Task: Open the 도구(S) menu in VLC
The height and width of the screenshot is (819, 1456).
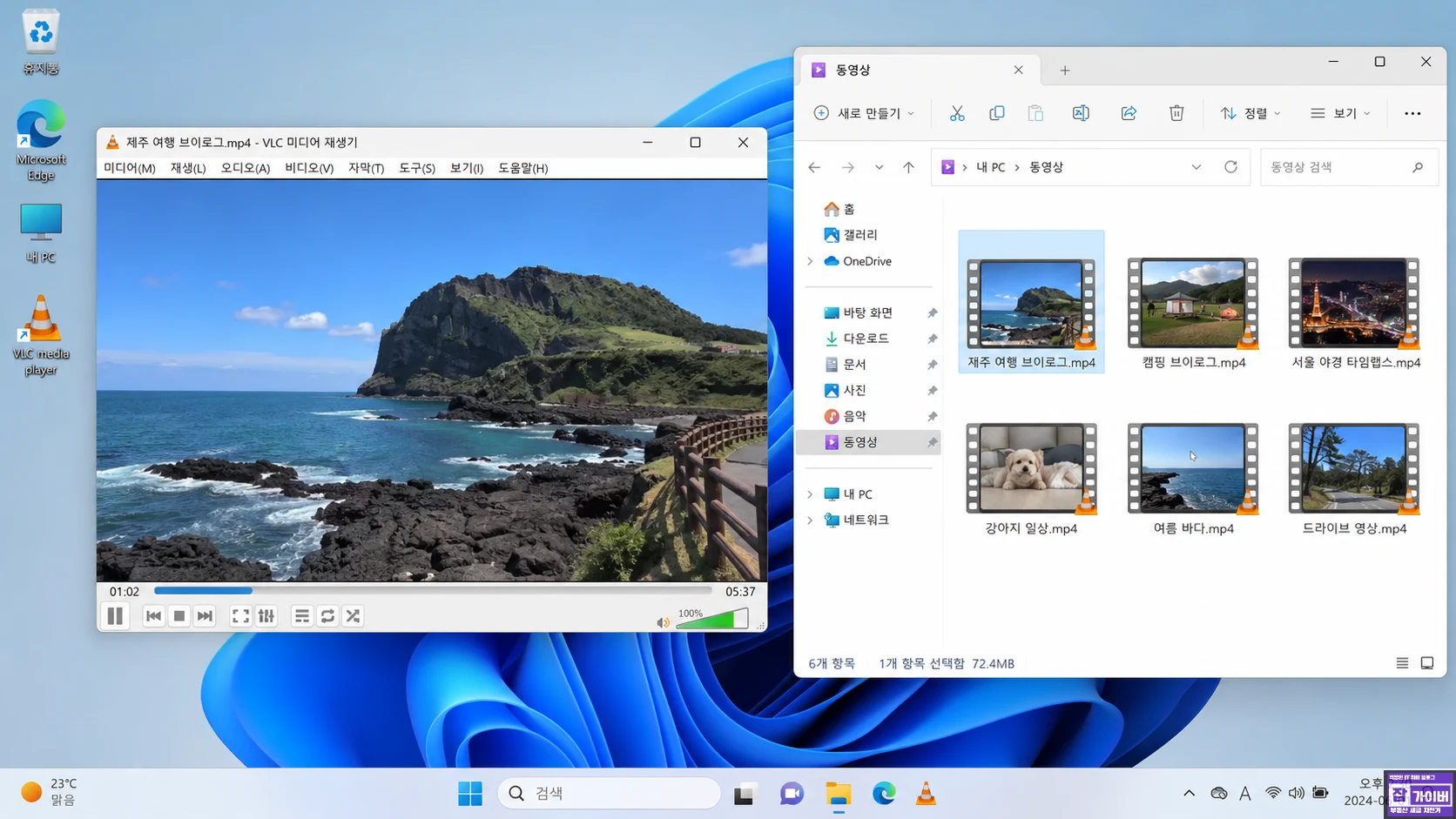Action: pyautogui.click(x=417, y=168)
